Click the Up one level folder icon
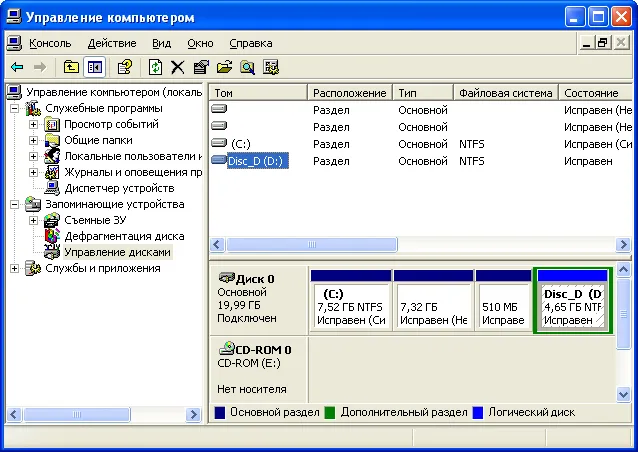Viewport: 638px width, 452px height. coord(71,67)
